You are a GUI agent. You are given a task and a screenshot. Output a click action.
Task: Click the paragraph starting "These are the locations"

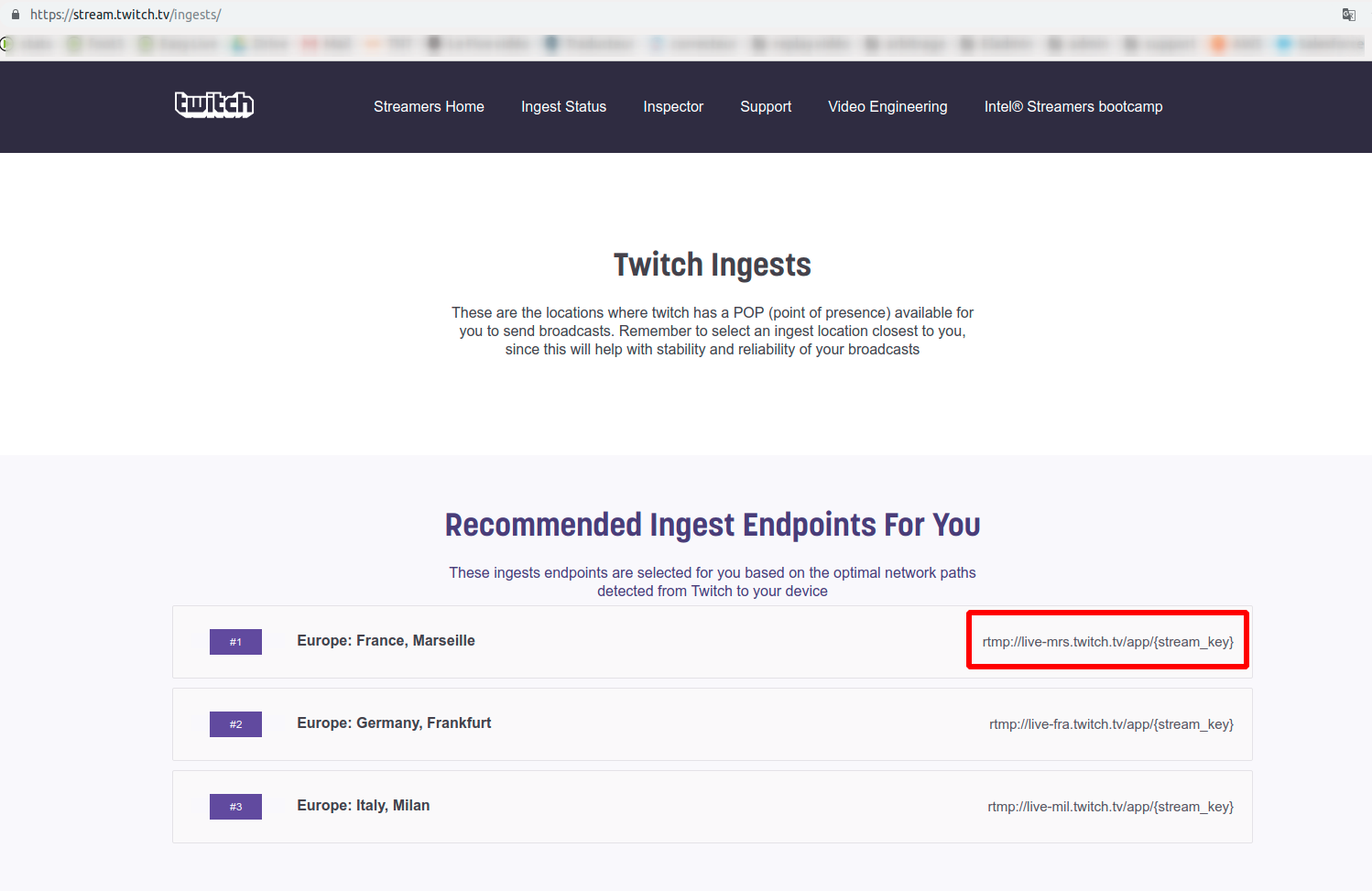[x=713, y=331]
